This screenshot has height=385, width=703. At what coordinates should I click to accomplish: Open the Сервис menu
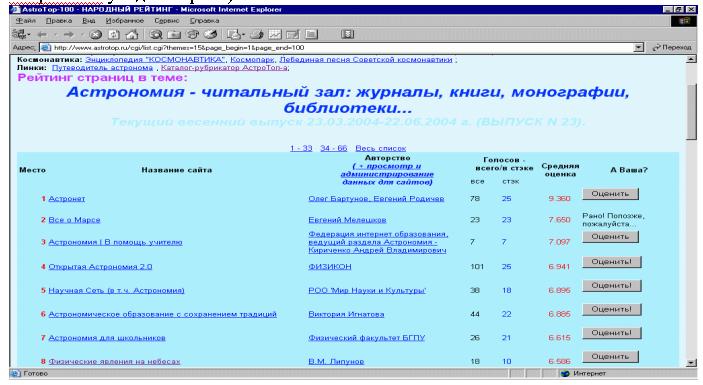(167, 21)
